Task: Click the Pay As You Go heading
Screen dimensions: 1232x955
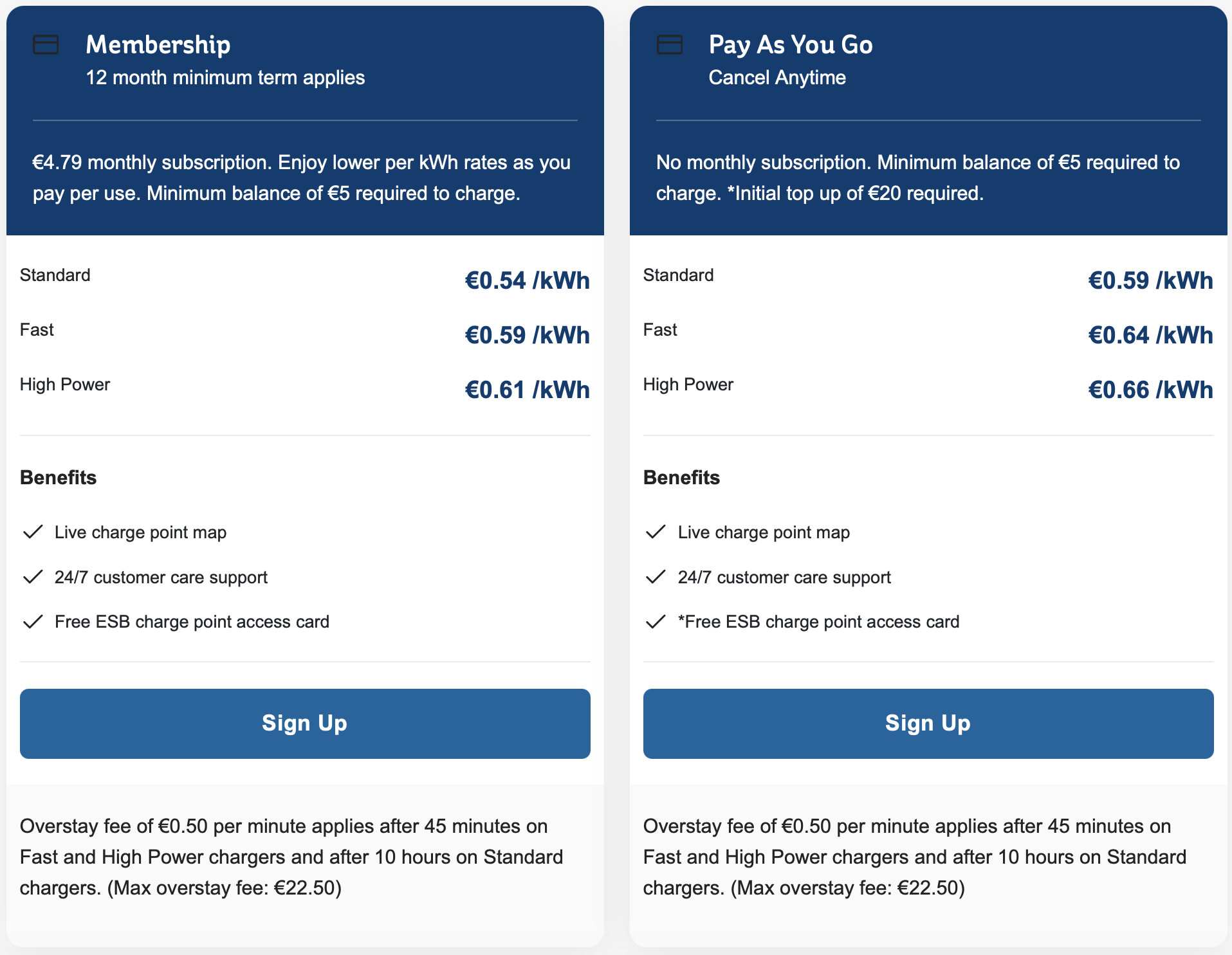Action: (x=791, y=44)
